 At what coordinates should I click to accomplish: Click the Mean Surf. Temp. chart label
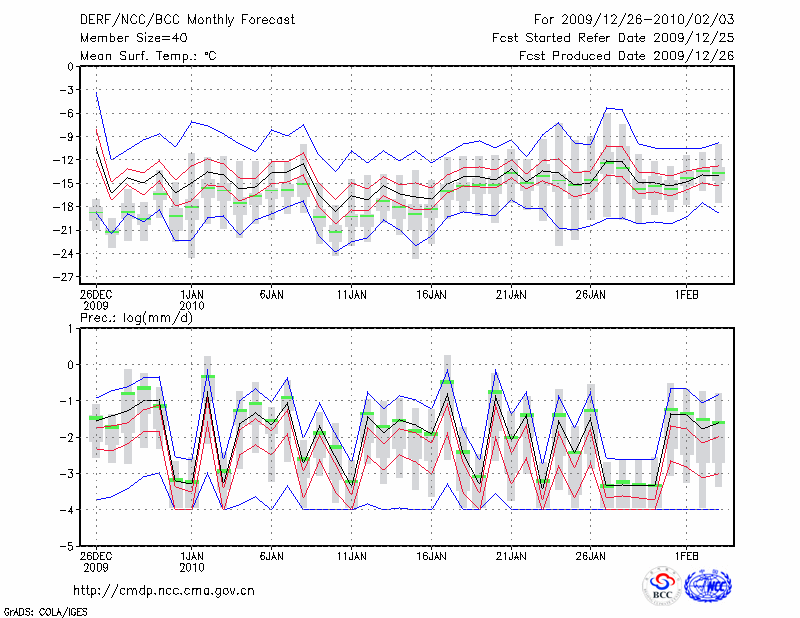pos(148,56)
